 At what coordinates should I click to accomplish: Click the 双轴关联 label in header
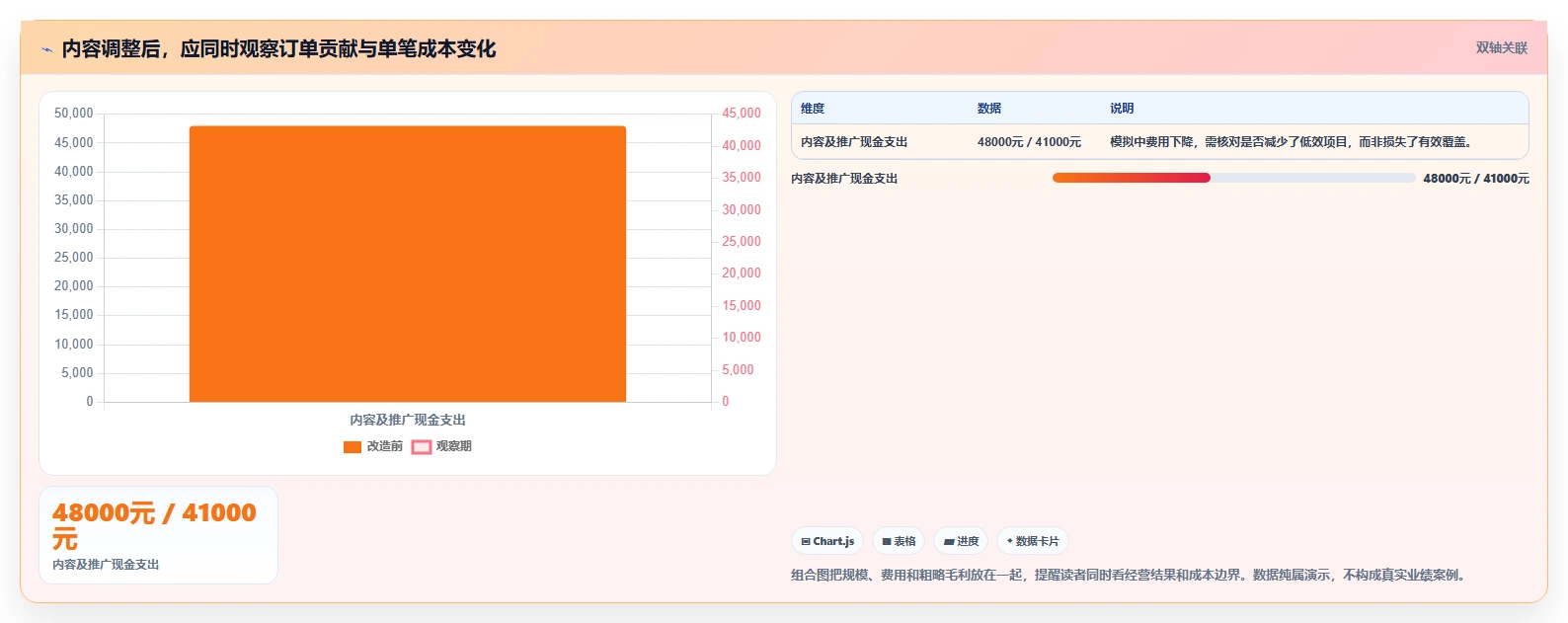click(1501, 47)
